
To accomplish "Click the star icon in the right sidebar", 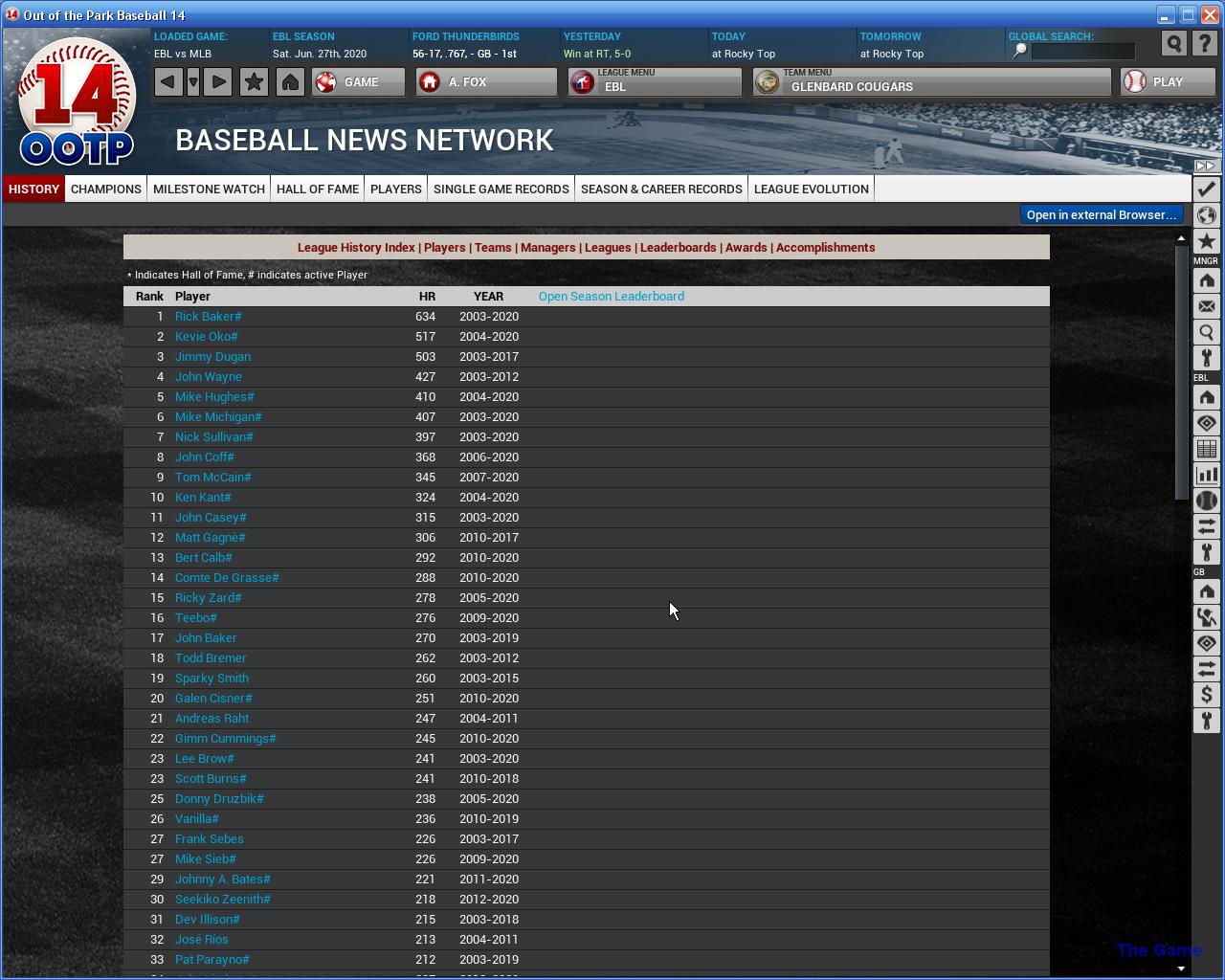I will 1206,241.
